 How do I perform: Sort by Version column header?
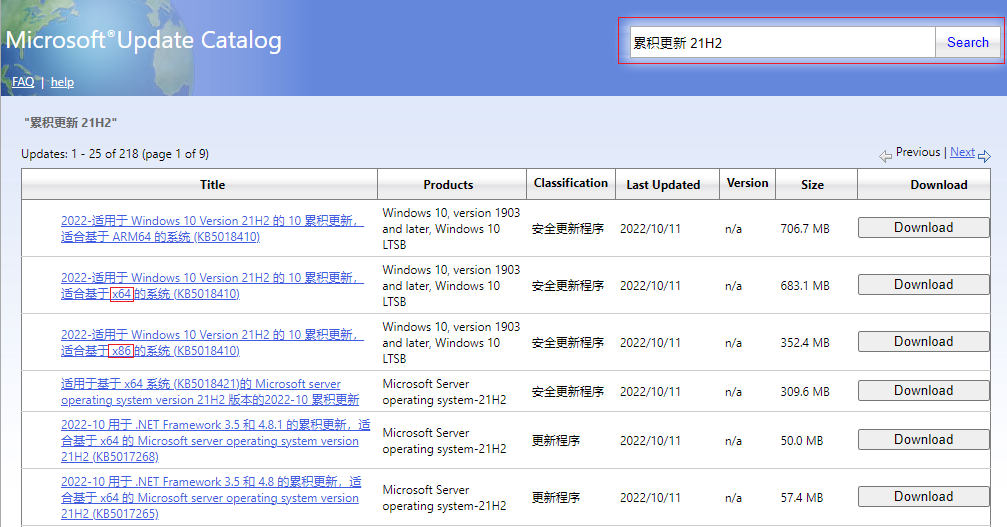[x=748, y=183]
